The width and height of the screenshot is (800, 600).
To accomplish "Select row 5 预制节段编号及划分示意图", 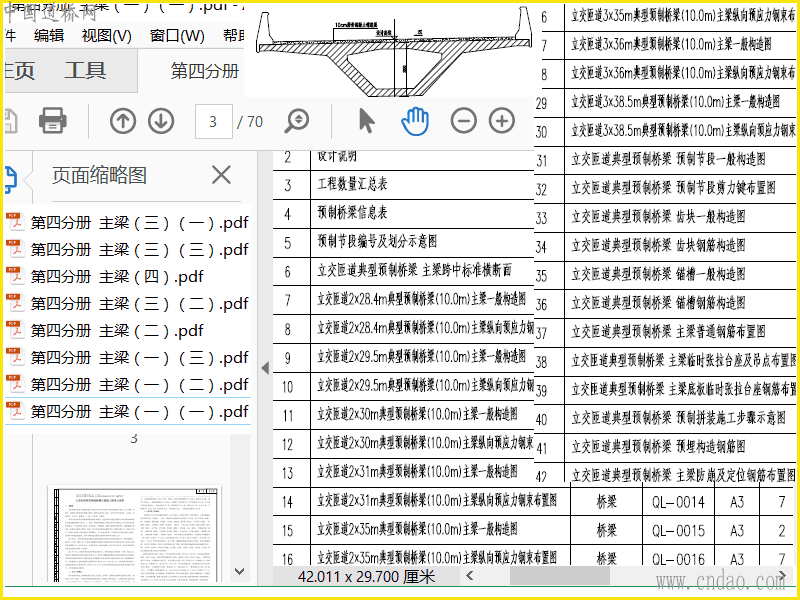I will (403, 242).
